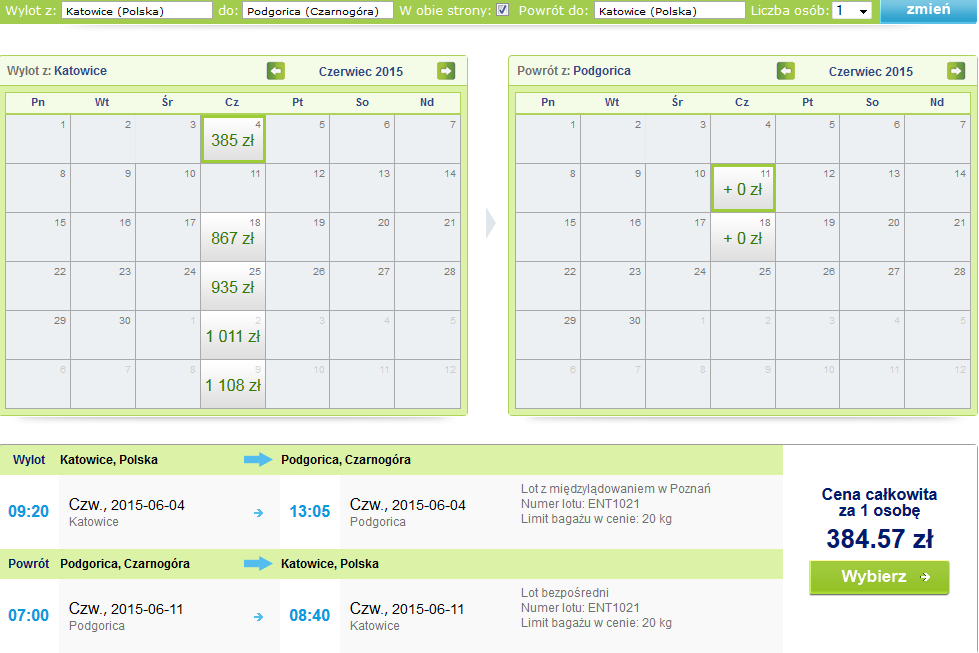Click return departure time 07:00

click(29, 616)
